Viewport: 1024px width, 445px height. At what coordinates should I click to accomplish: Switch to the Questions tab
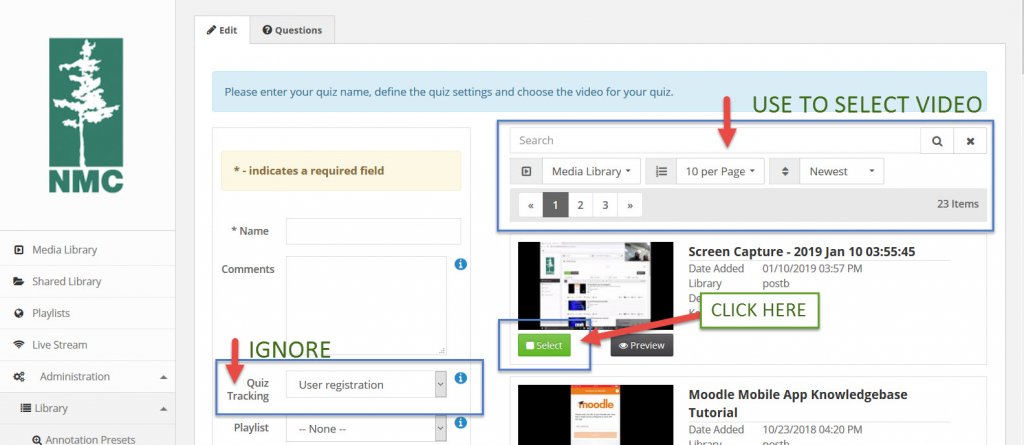(292, 30)
